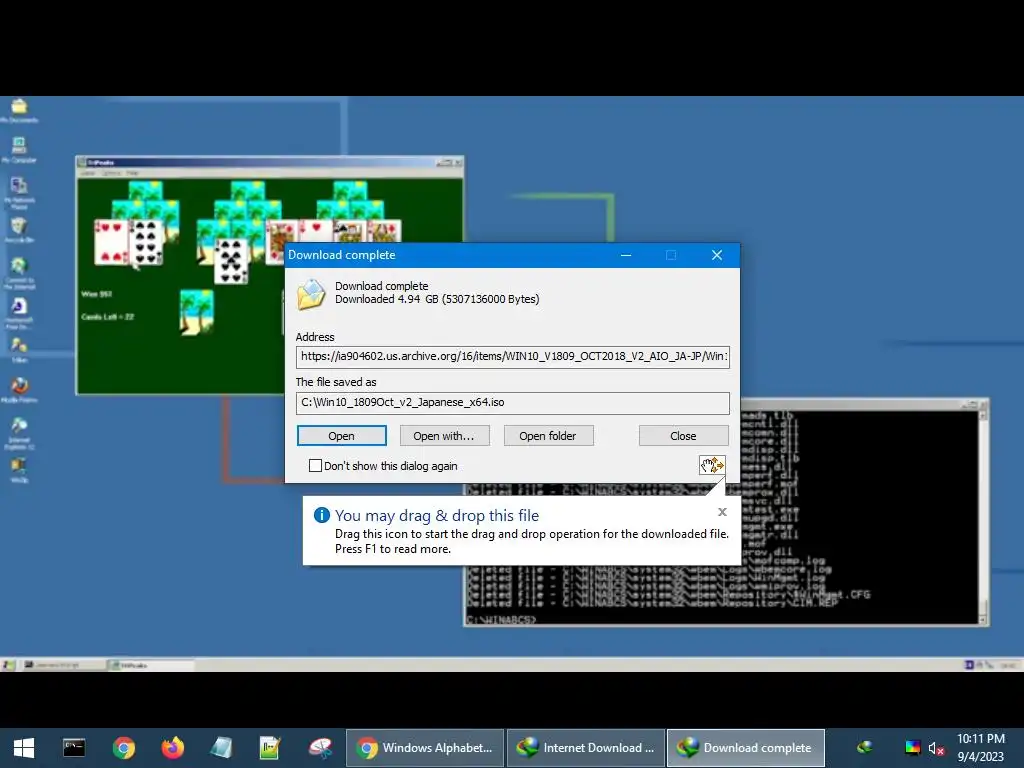Screen dimensions: 1024x768
Task: Open the red-white pinwheel taskbar app
Action: coord(320,748)
